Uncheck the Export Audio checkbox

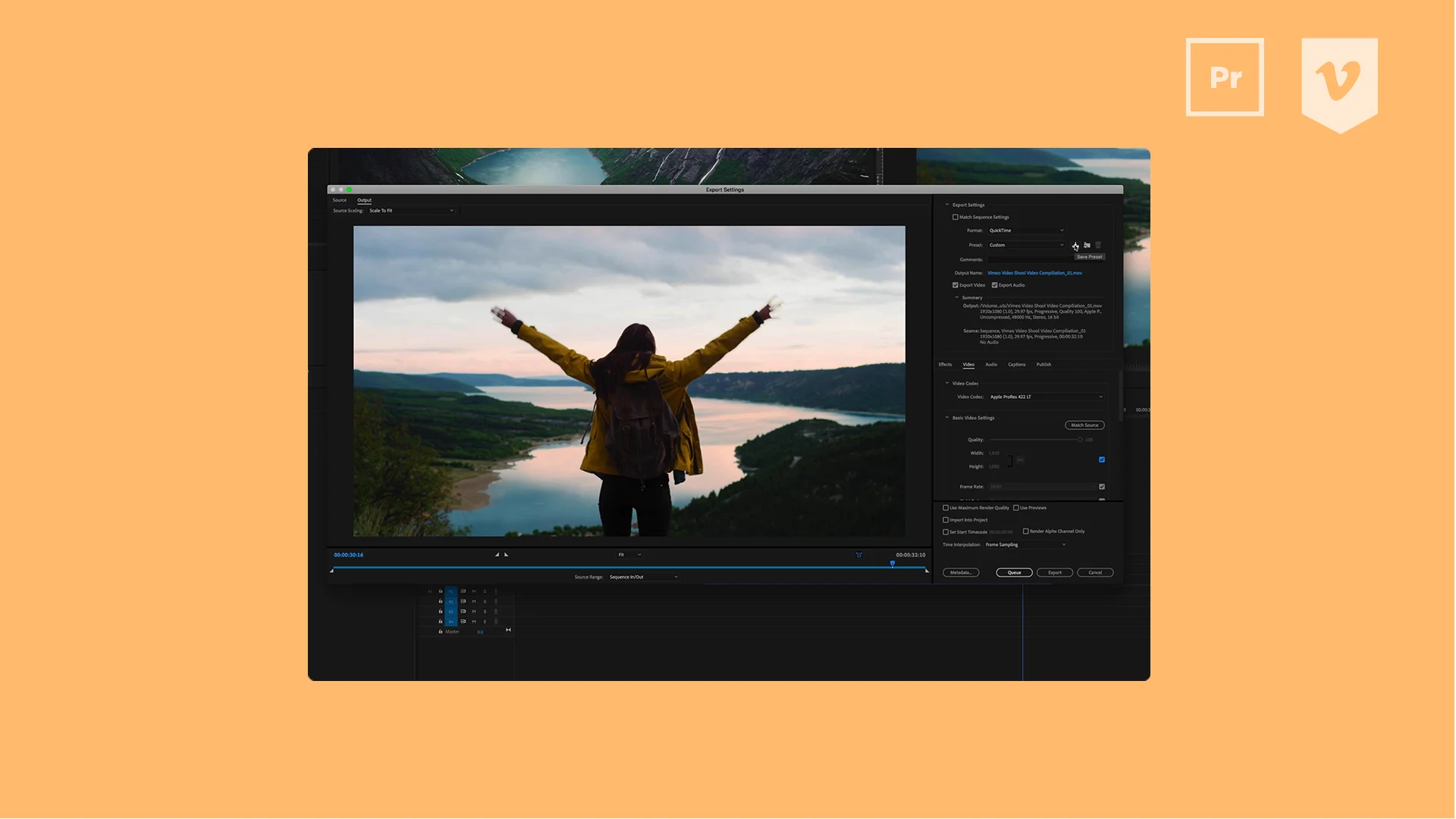995,285
